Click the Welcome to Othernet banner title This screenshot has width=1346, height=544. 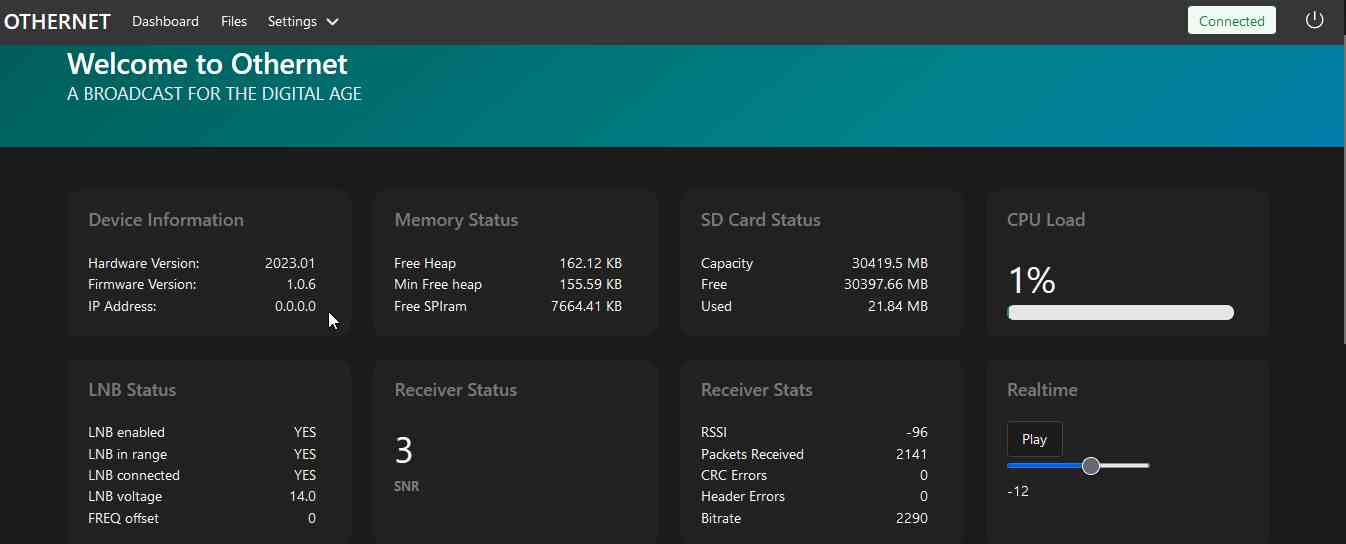pyautogui.click(x=207, y=64)
